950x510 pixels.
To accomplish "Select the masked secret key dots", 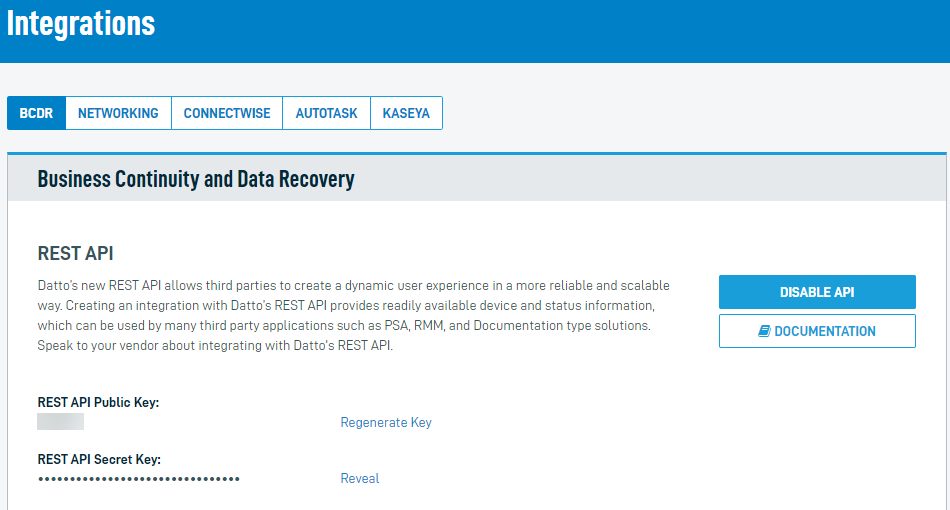I will [139, 479].
